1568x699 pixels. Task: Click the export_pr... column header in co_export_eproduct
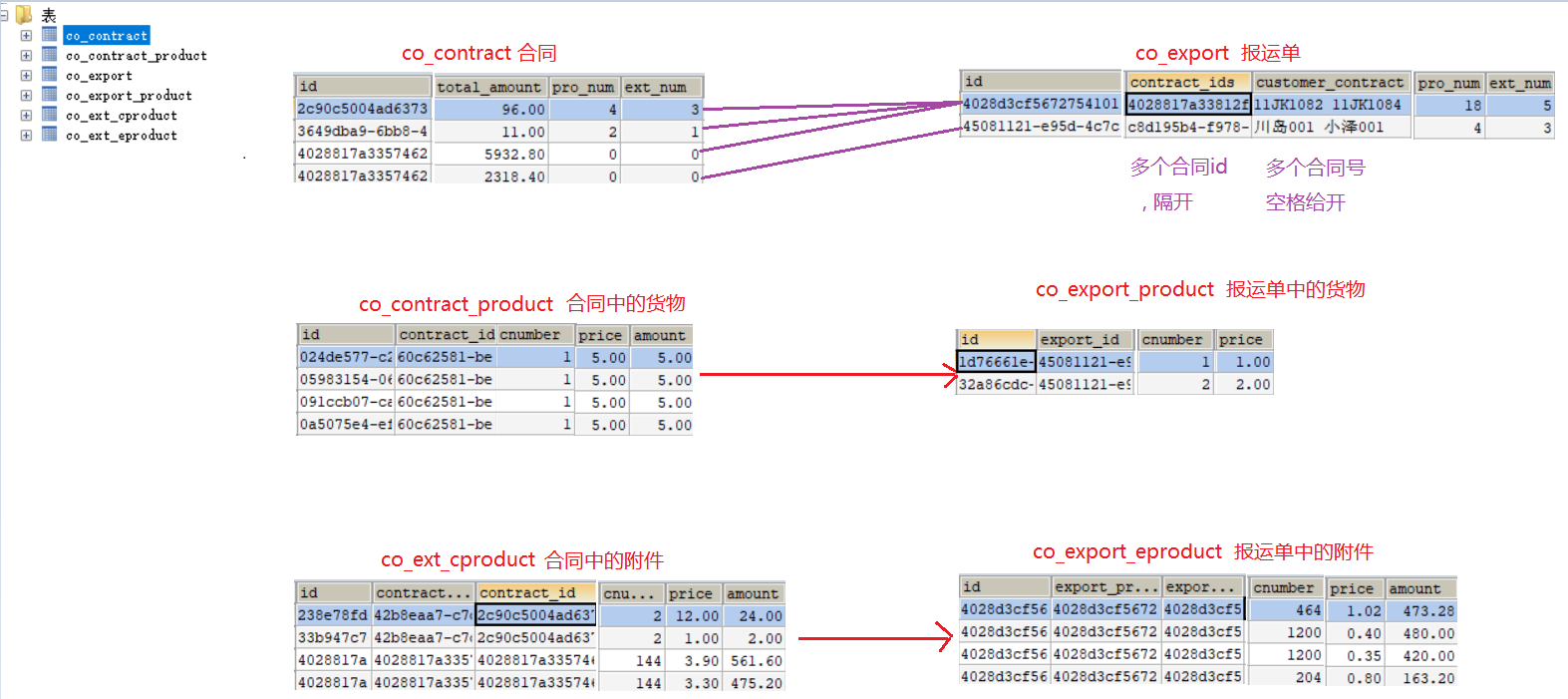1106,586
